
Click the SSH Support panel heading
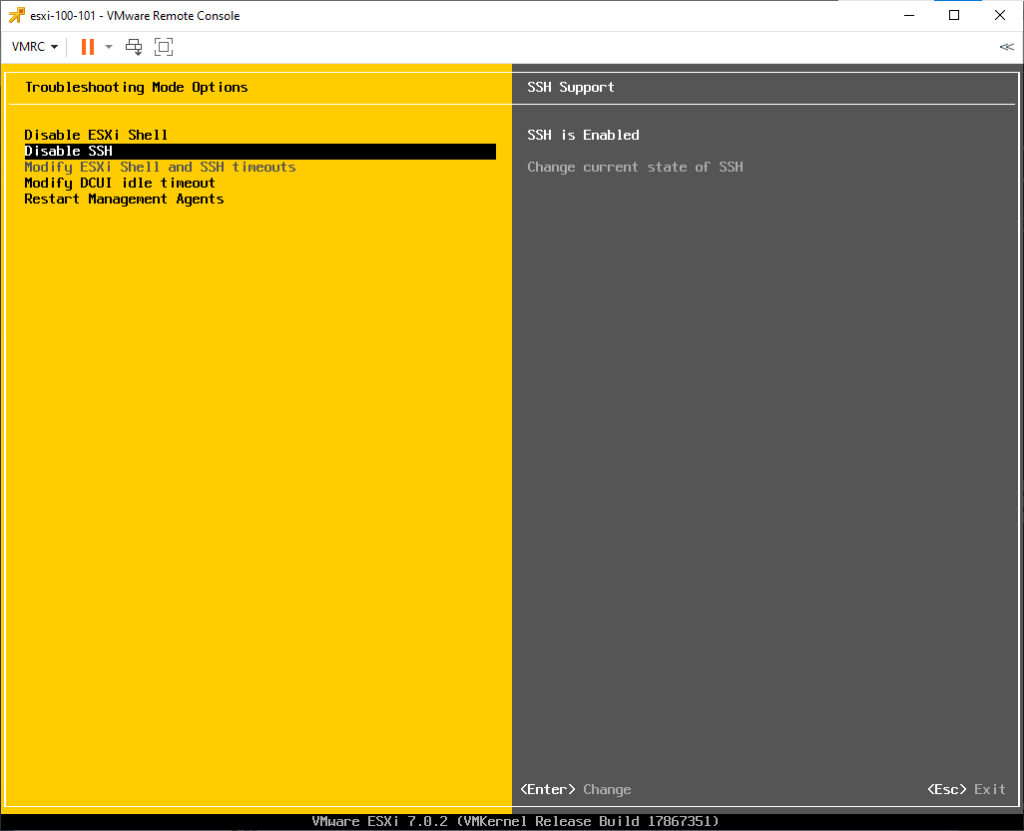click(x=571, y=87)
